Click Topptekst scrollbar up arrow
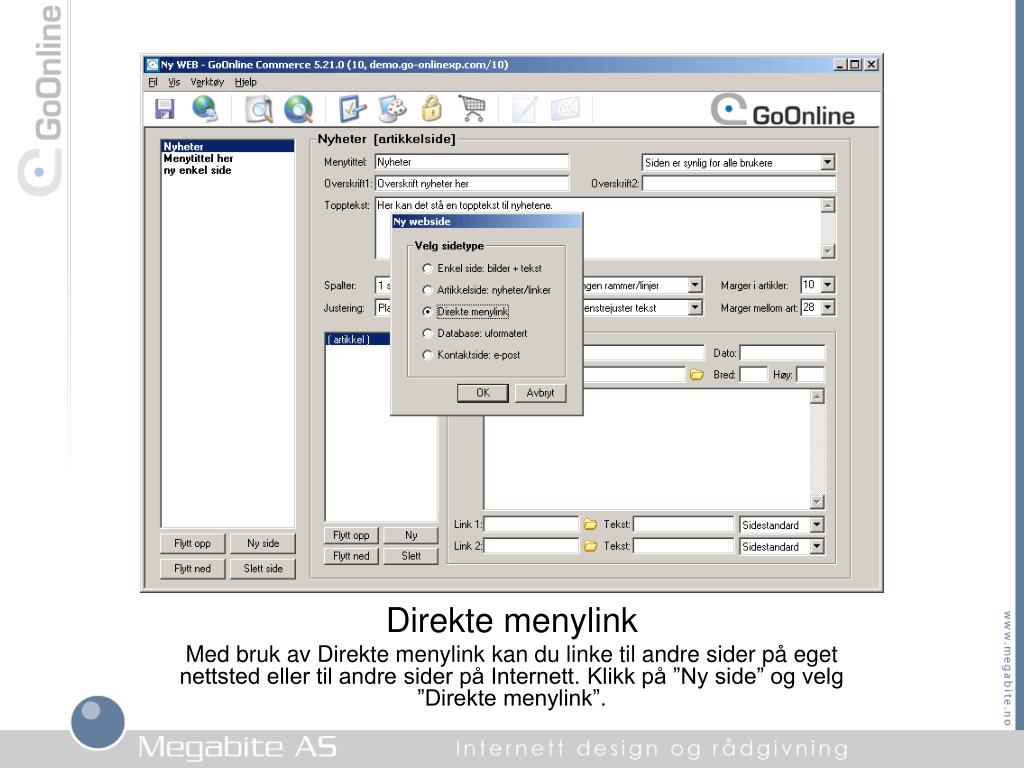Viewport: 1024px width, 768px height. point(827,206)
